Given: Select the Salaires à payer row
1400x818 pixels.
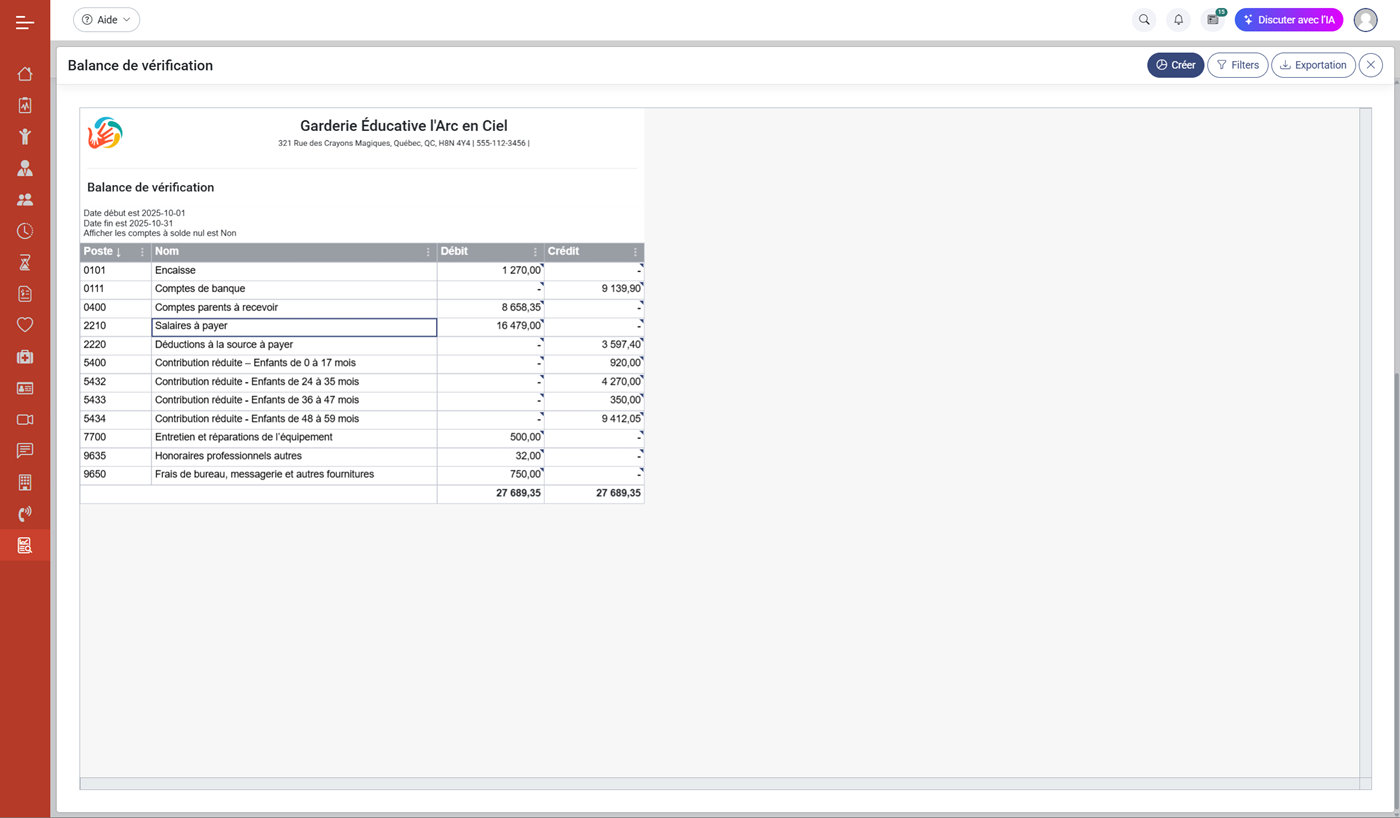Looking at the screenshot, I should click(293, 325).
